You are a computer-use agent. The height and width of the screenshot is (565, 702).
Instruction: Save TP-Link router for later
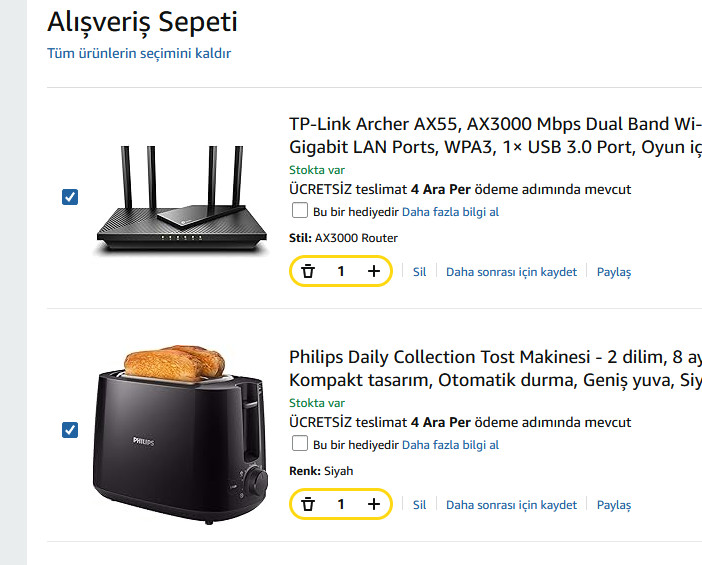[x=511, y=272]
